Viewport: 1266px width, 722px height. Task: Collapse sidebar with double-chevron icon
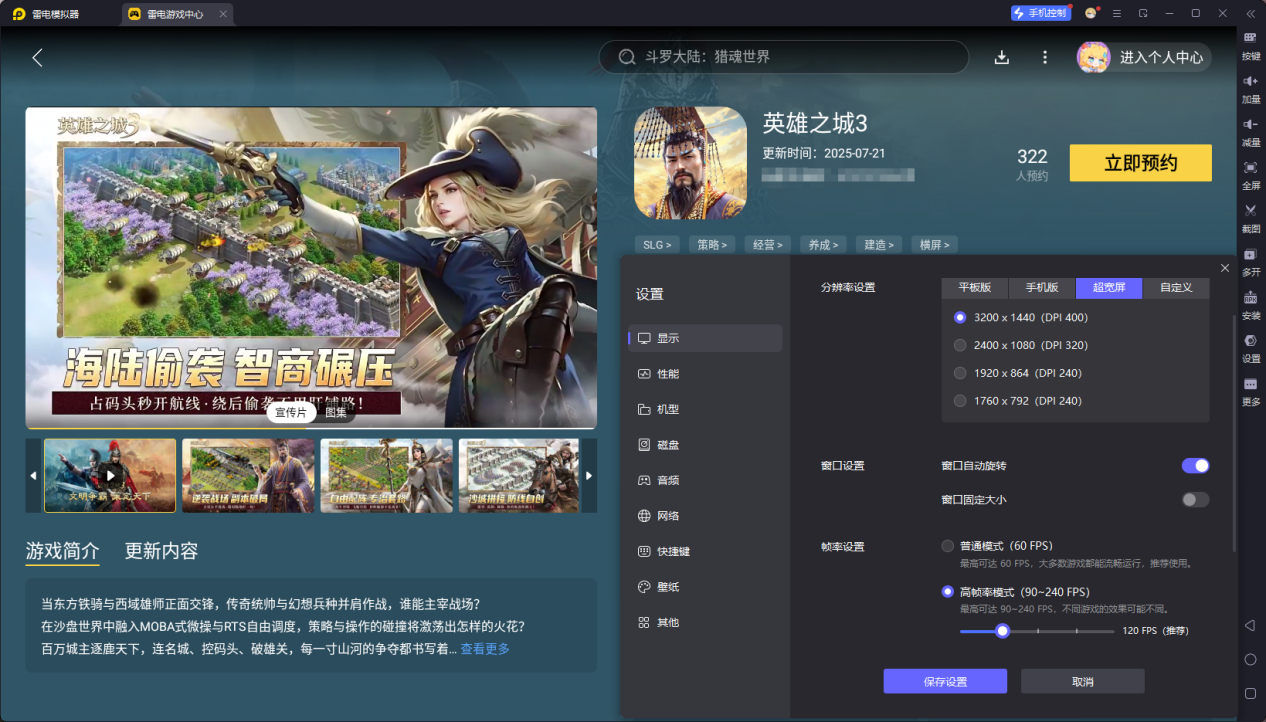tap(1250, 13)
